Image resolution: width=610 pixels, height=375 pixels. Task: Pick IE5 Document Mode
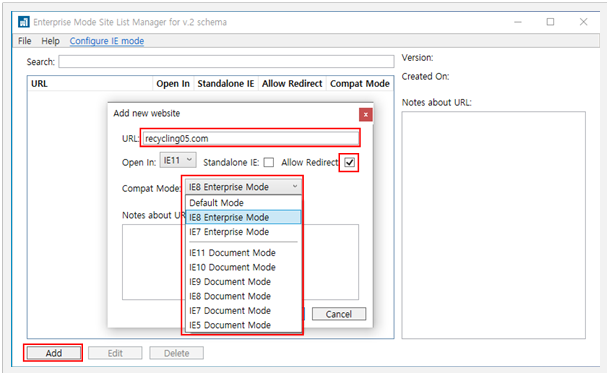pyautogui.click(x=243, y=325)
